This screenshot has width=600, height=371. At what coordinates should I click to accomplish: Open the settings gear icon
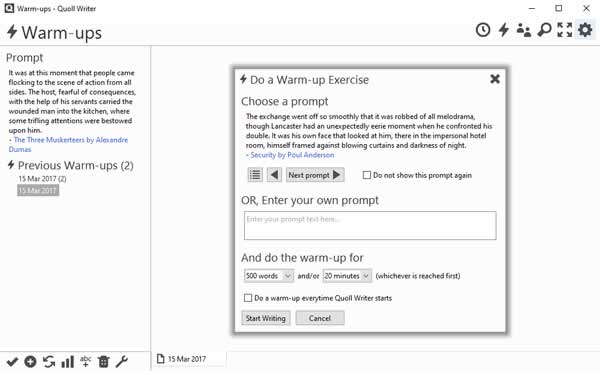click(585, 30)
